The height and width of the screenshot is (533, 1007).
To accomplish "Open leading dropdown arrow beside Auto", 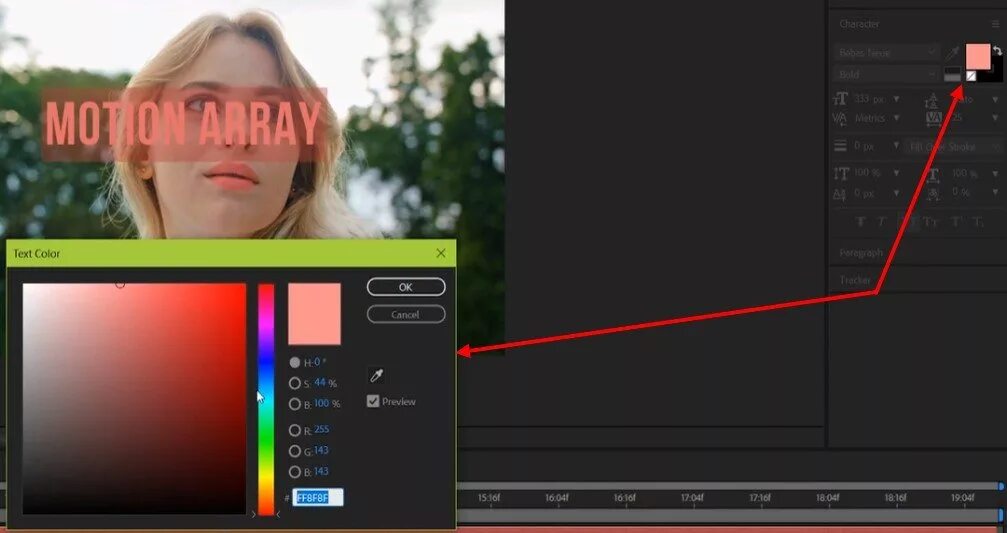I will click(995, 100).
